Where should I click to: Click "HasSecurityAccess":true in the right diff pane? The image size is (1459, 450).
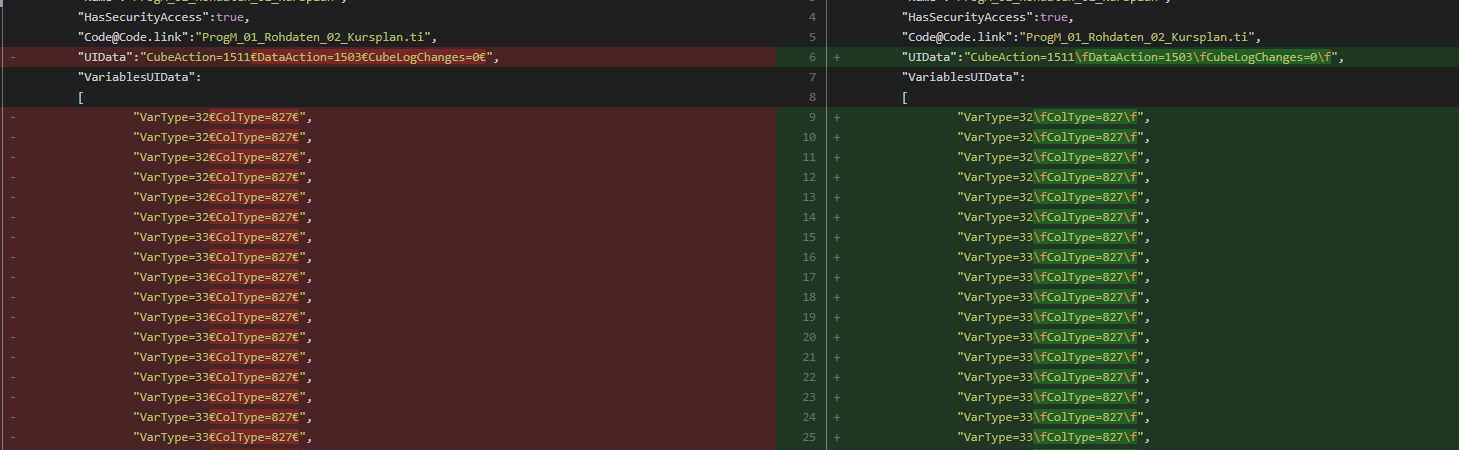click(987, 17)
